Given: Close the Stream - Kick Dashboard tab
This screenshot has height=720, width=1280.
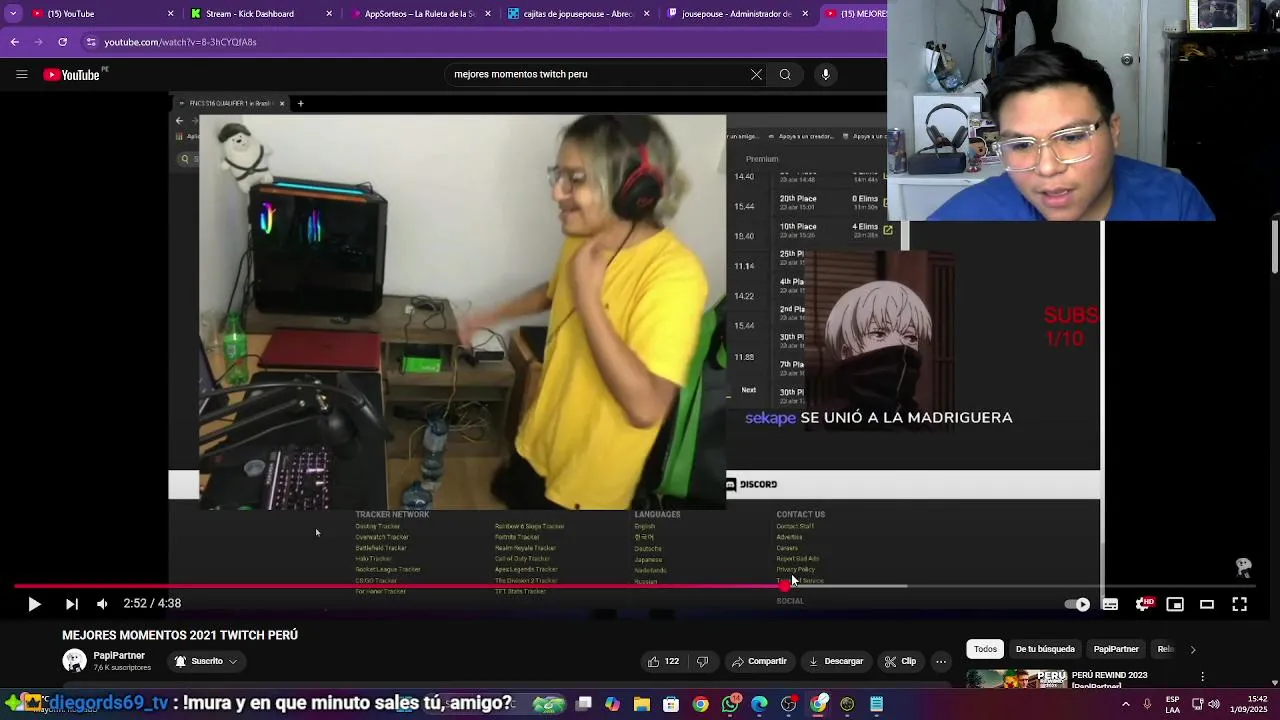Looking at the screenshot, I should 329,14.
